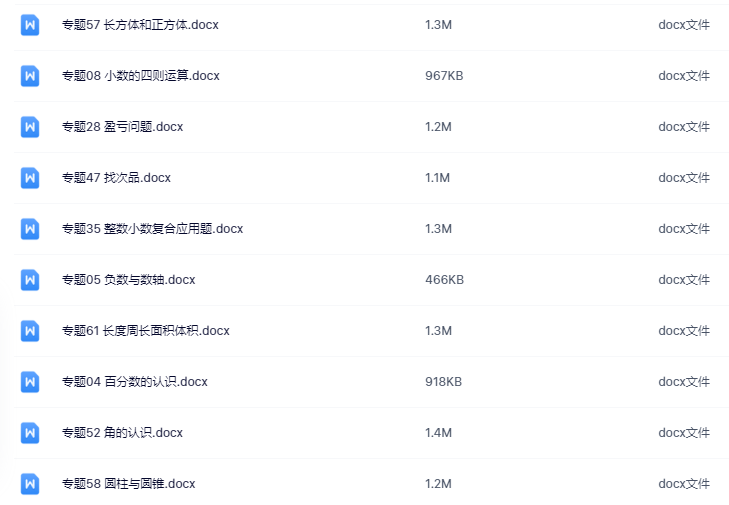This screenshot has width=729, height=505.
Task: Click the Word icon for 专题35 整数小数复合应用题.docx
Action: point(30,229)
